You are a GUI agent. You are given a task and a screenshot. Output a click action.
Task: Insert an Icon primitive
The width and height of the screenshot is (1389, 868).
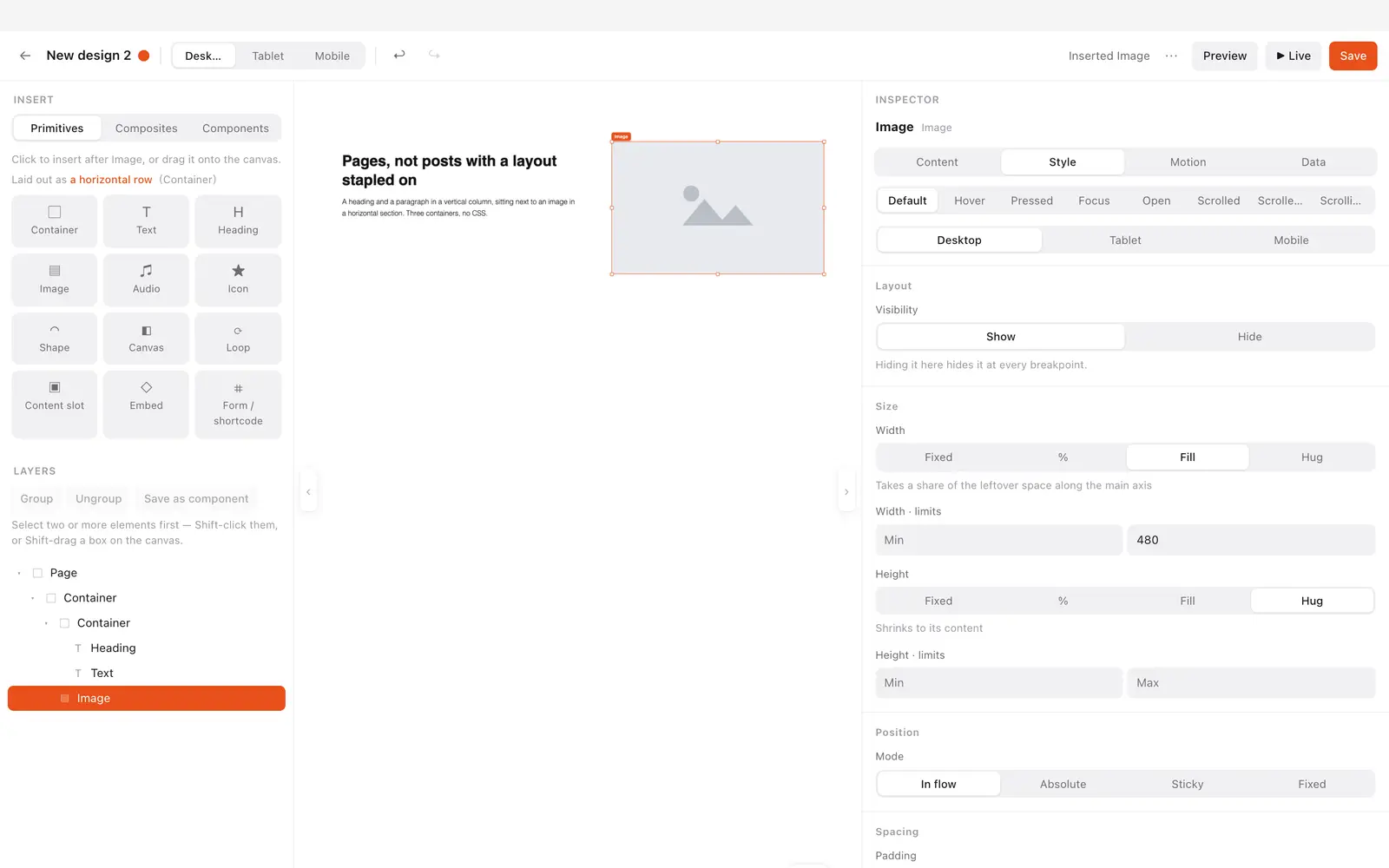tap(238, 279)
